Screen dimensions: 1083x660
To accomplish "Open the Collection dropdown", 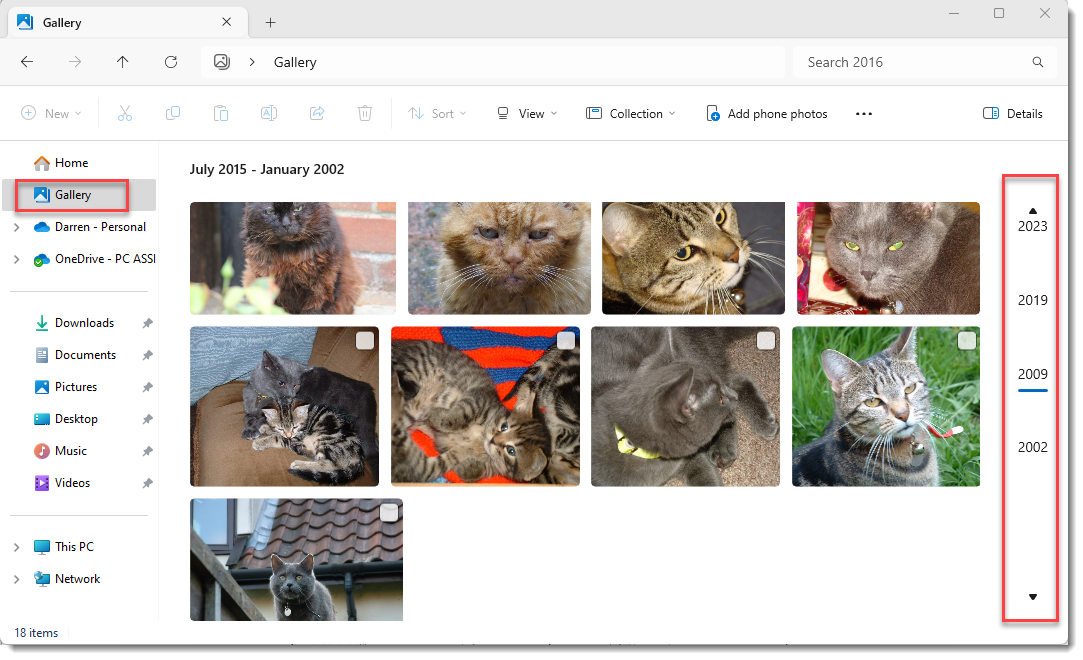I will [x=630, y=113].
